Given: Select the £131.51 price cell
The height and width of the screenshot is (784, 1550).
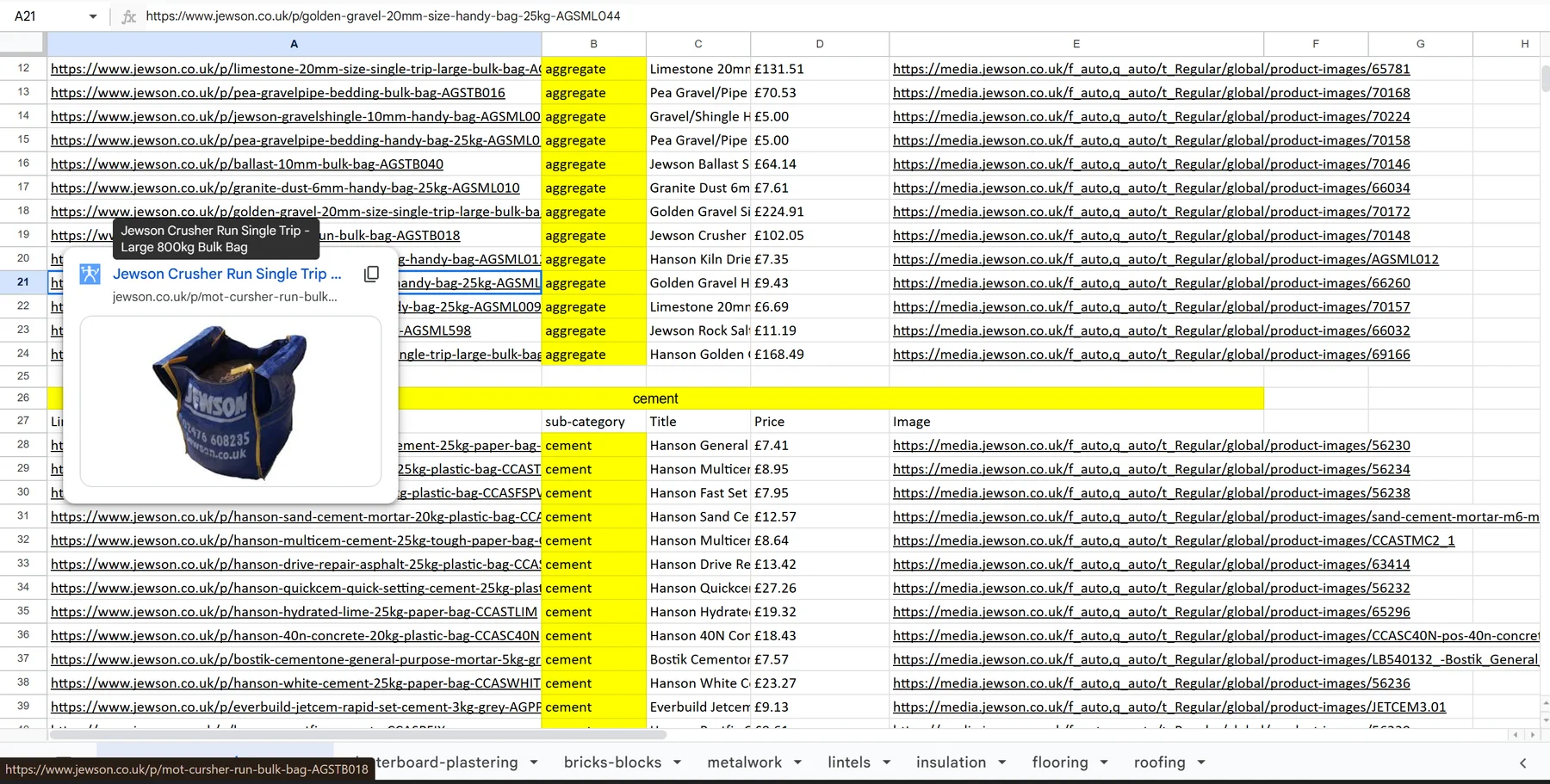Looking at the screenshot, I should tap(819, 69).
